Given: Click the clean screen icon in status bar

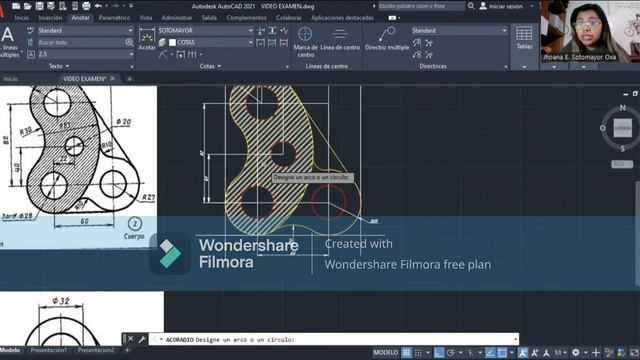Looking at the screenshot, I should point(635,352).
